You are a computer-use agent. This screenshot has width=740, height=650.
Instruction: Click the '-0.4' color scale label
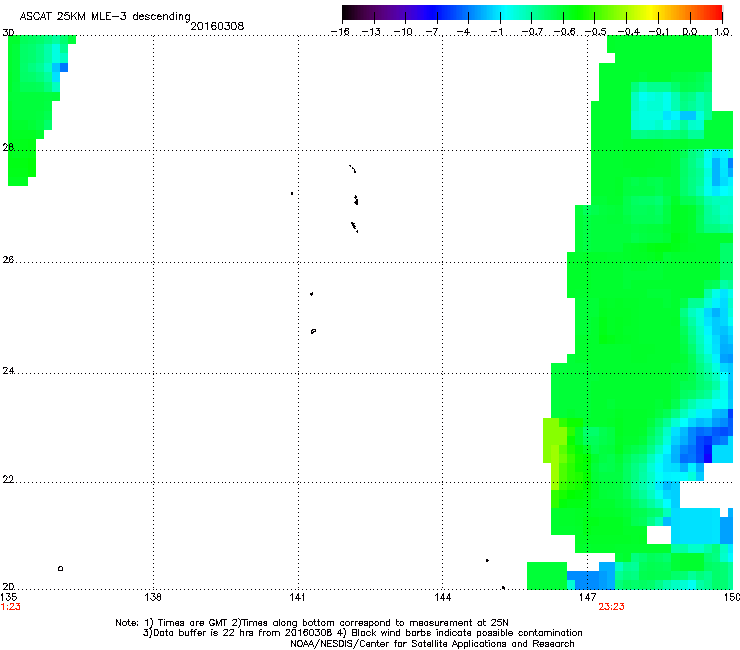pyautogui.click(x=629, y=32)
